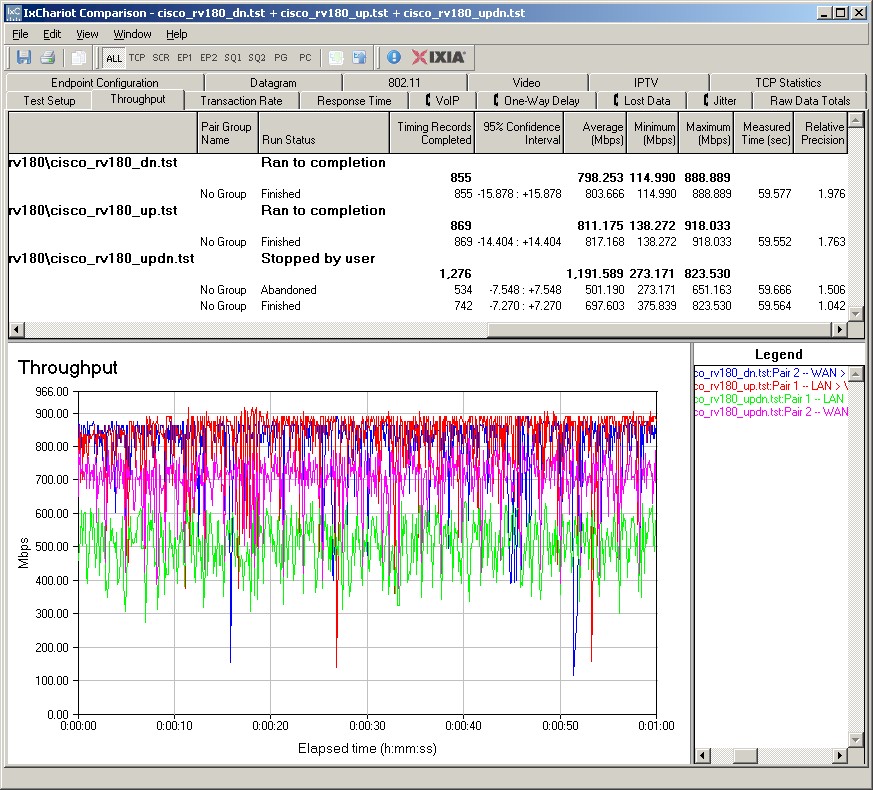Screen dimensions: 873x790
Task: Switch to the Jitter tab
Action: tap(719, 101)
